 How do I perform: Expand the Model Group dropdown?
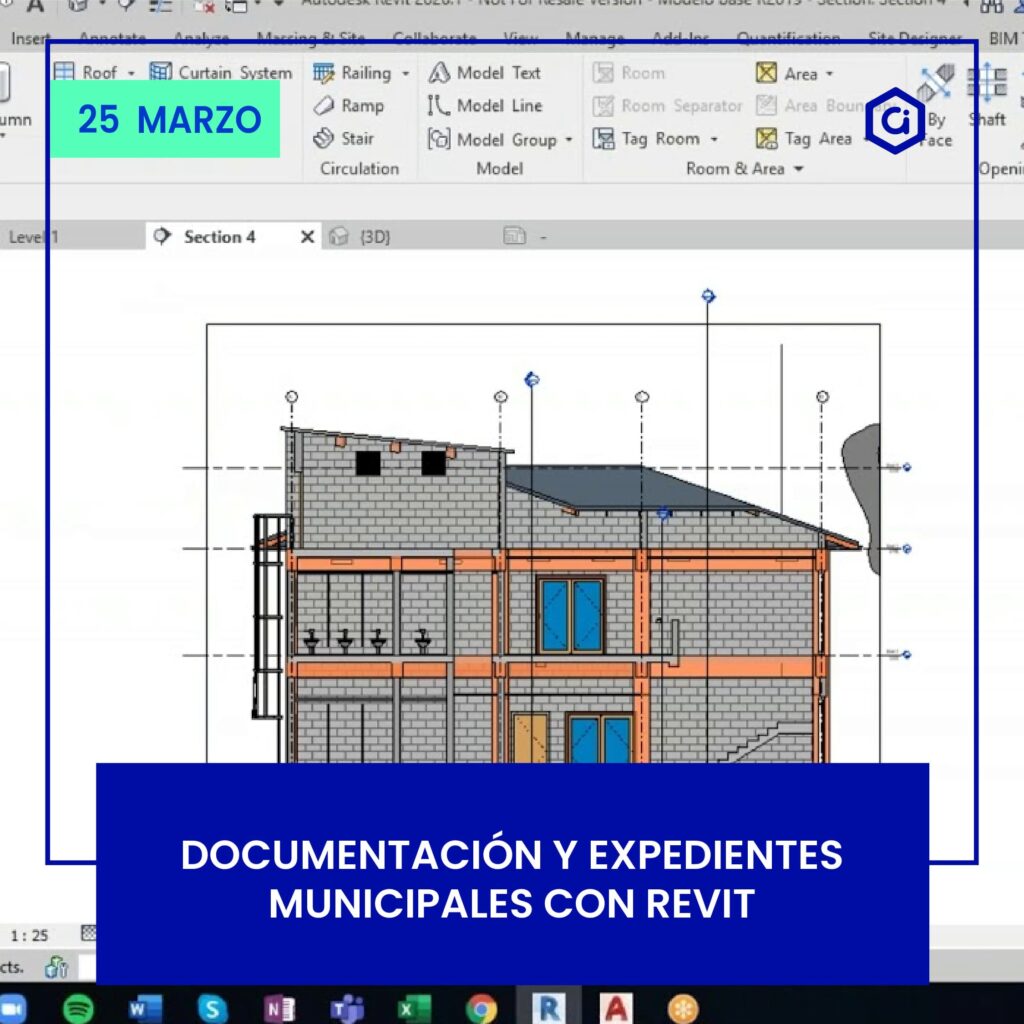(569, 140)
